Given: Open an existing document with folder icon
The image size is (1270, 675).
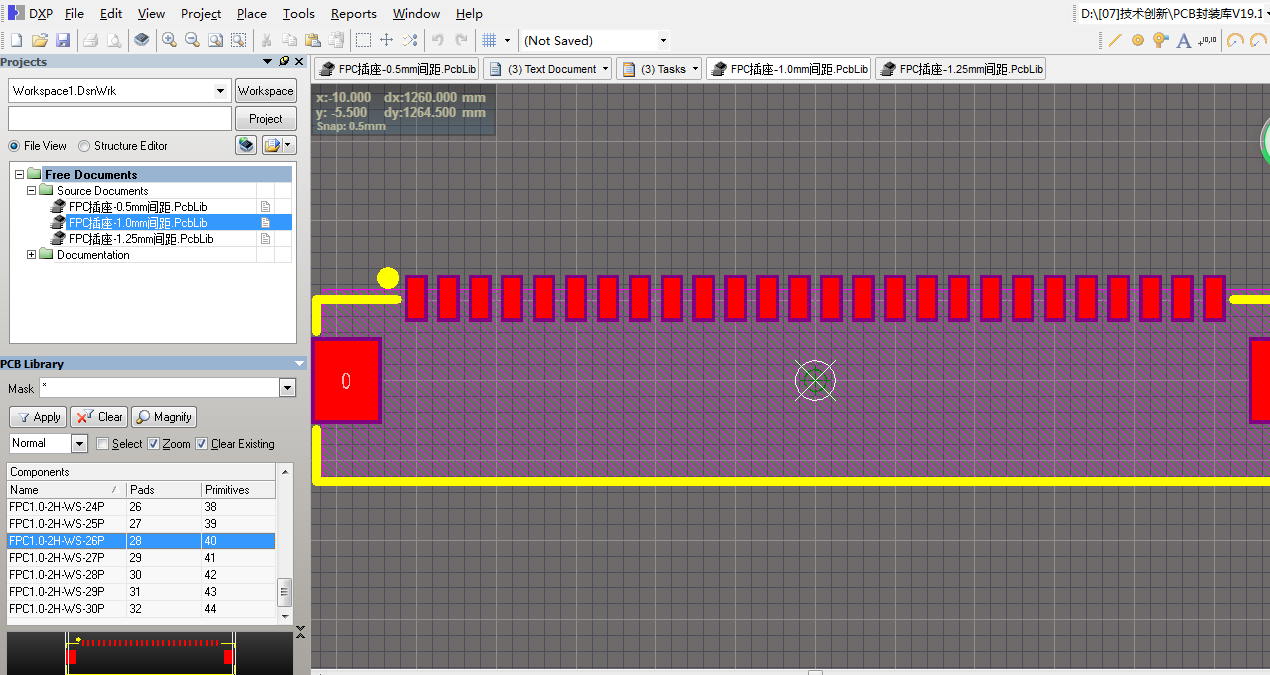Looking at the screenshot, I should (x=40, y=40).
